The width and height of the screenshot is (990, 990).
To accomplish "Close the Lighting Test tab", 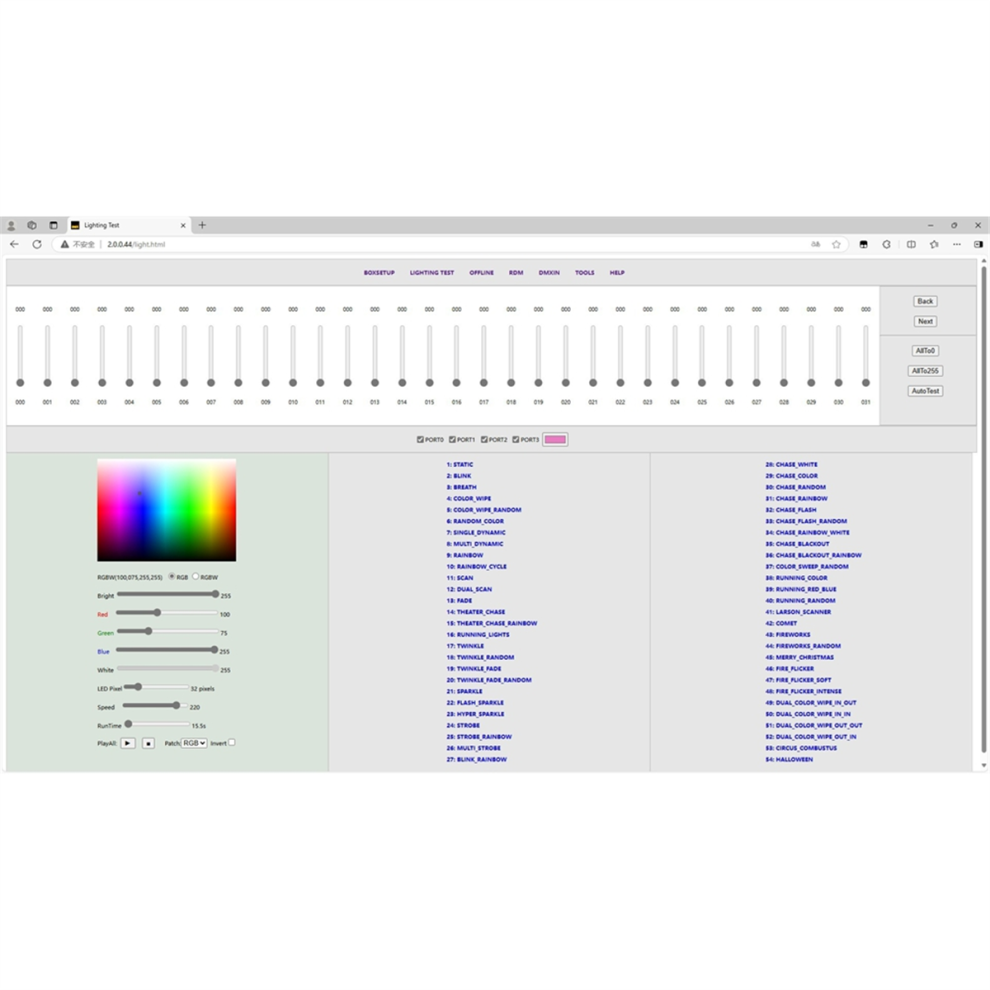I will (183, 225).
